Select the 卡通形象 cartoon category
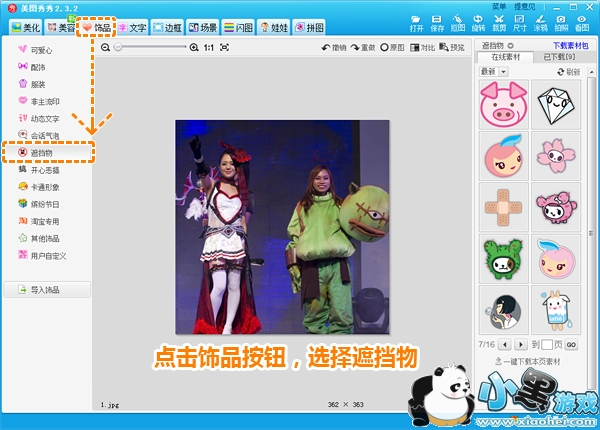600x430 pixels. [x=39, y=187]
